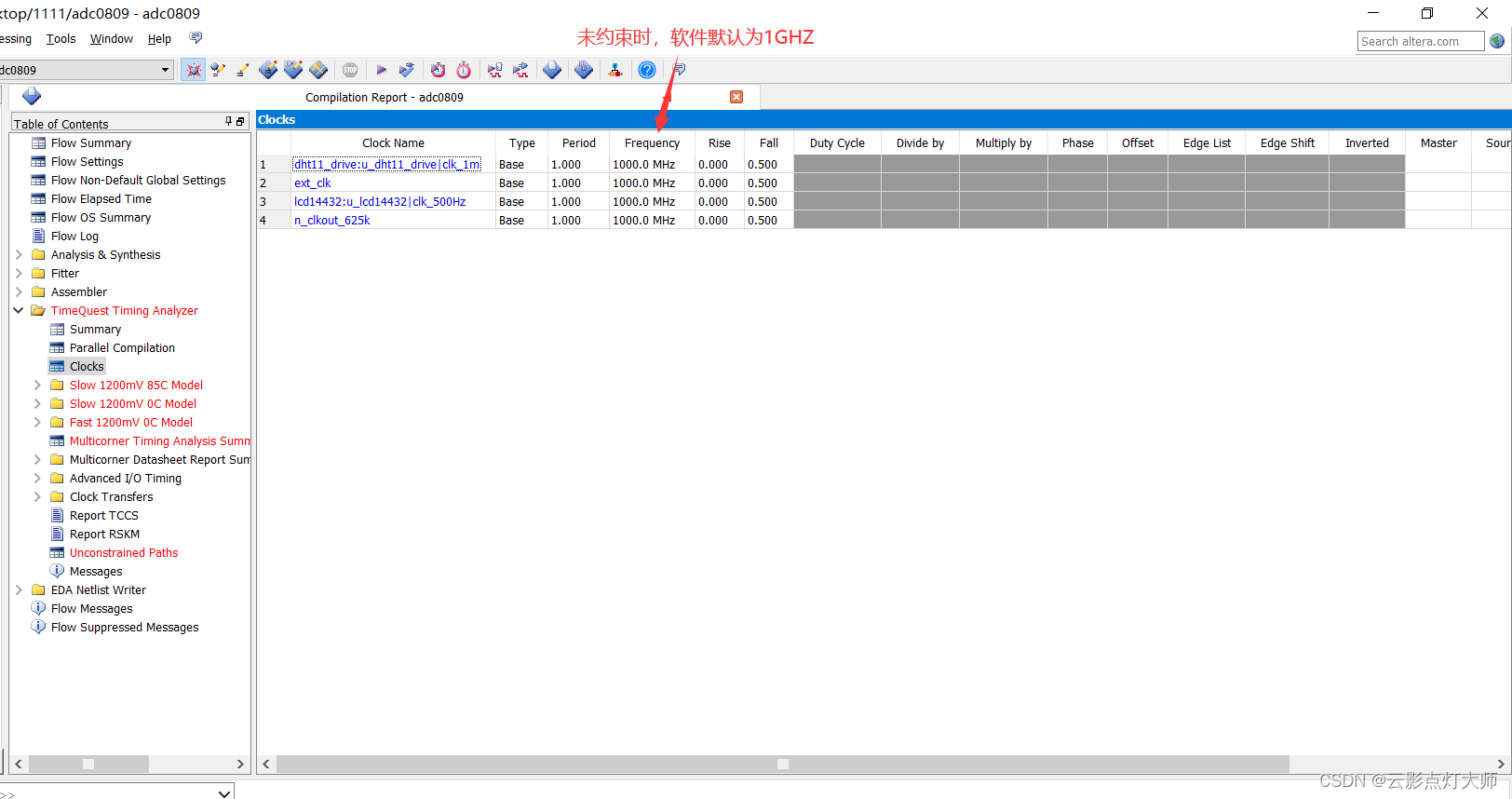Click the blue chip with checkmark icon
1512x799 pixels.
point(293,70)
